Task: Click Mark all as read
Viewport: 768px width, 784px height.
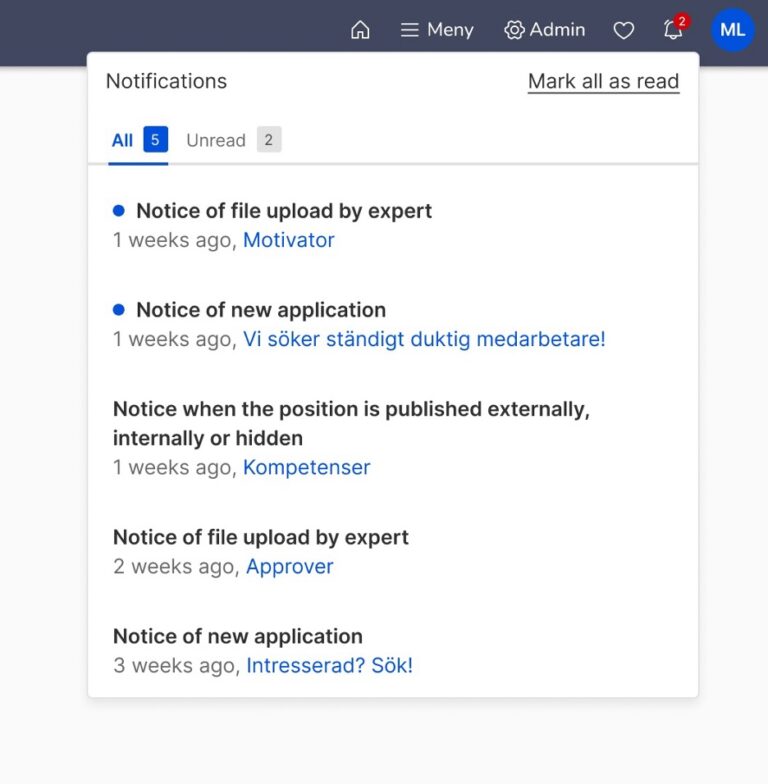Action: (x=603, y=82)
